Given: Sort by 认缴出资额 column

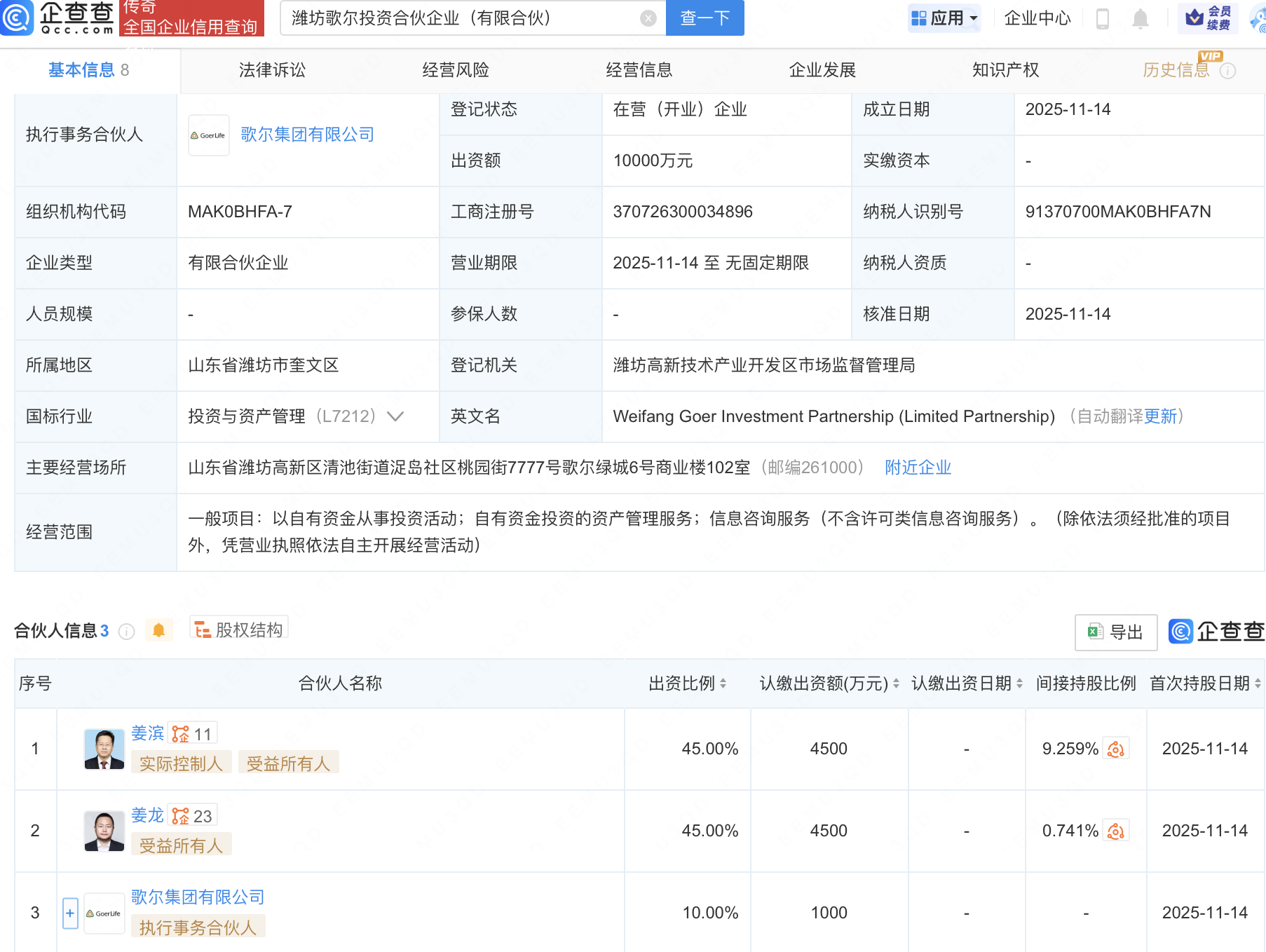Looking at the screenshot, I should [896, 684].
